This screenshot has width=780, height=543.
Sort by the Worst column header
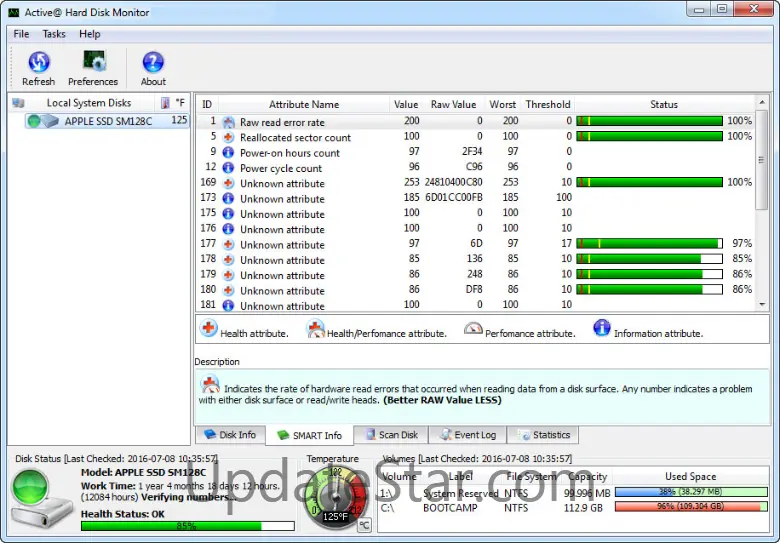(x=502, y=104)
